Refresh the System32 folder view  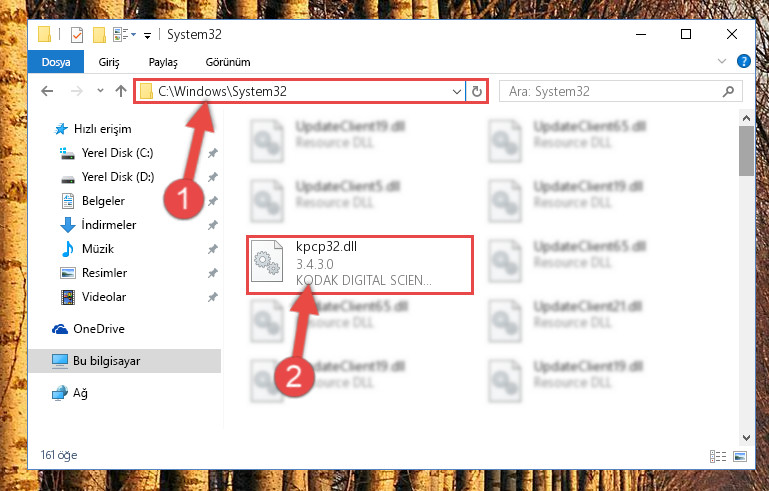476,92
